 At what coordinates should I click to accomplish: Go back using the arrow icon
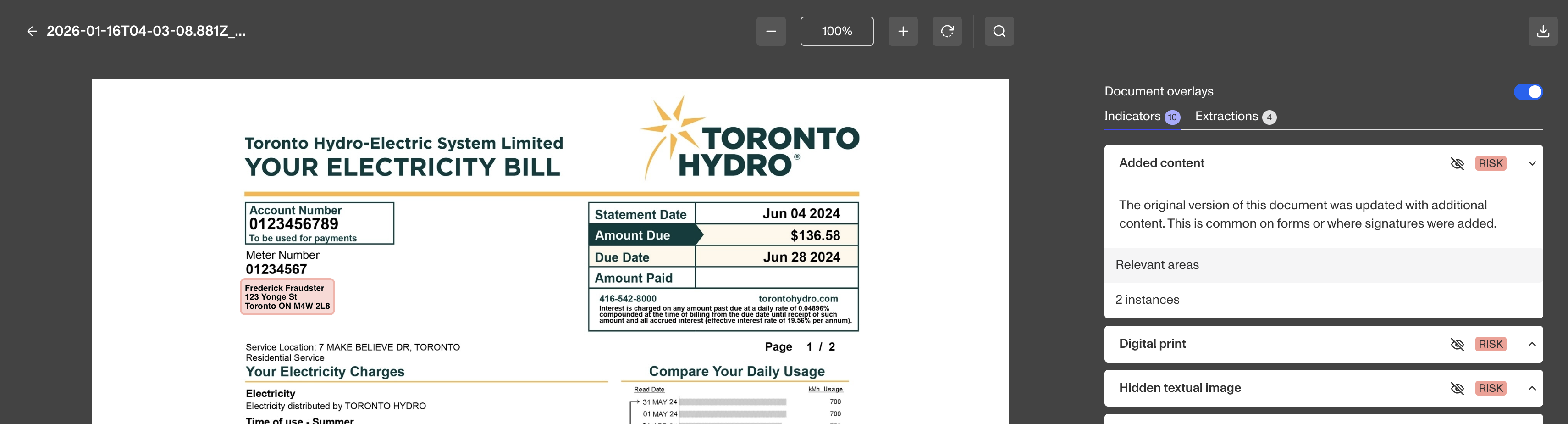point(32,31)
